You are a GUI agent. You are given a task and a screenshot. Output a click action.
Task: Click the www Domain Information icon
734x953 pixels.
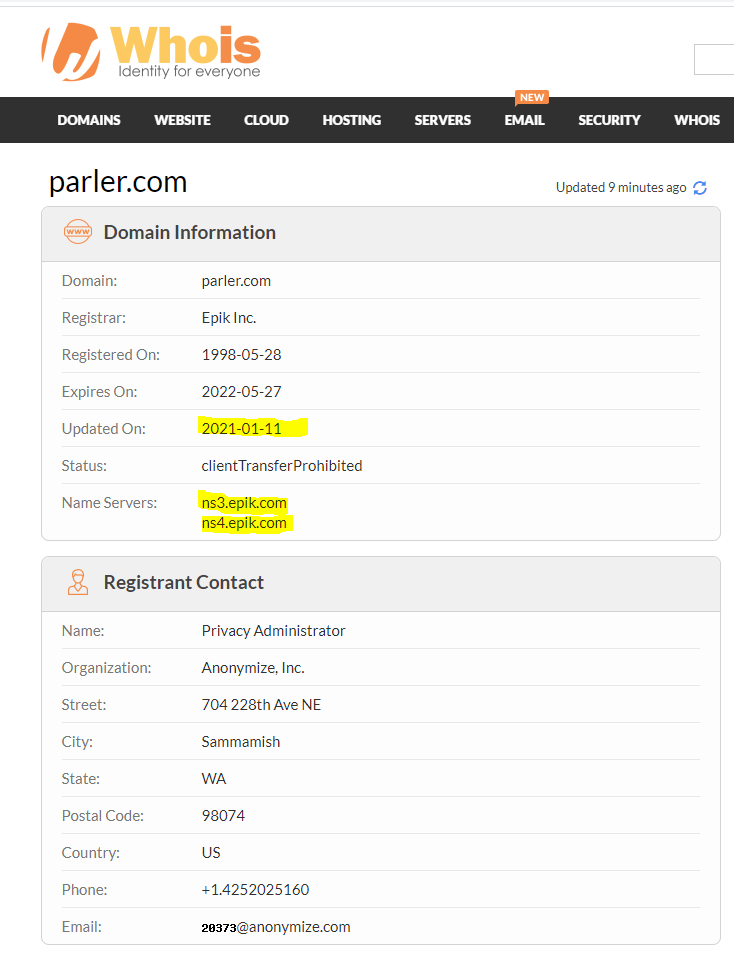point(78,232)
